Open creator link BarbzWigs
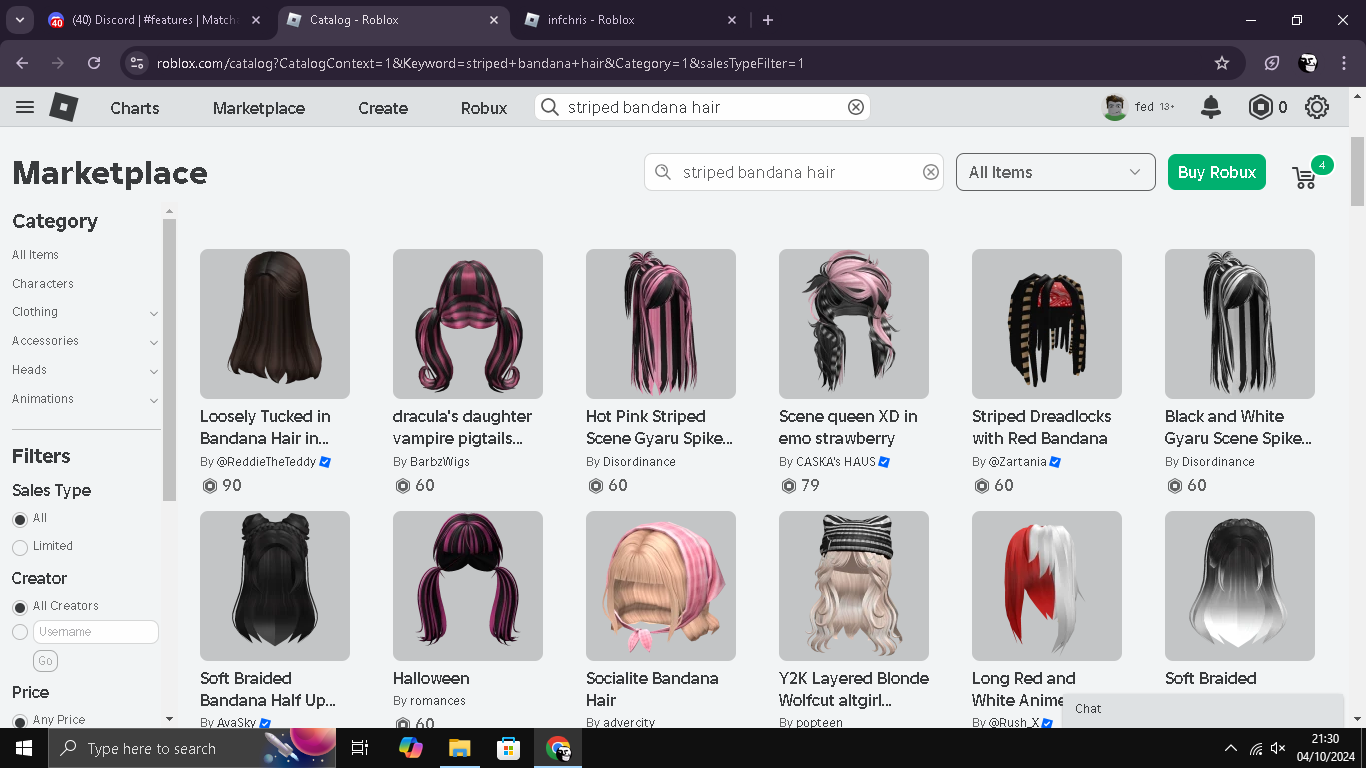 [440, 462]
